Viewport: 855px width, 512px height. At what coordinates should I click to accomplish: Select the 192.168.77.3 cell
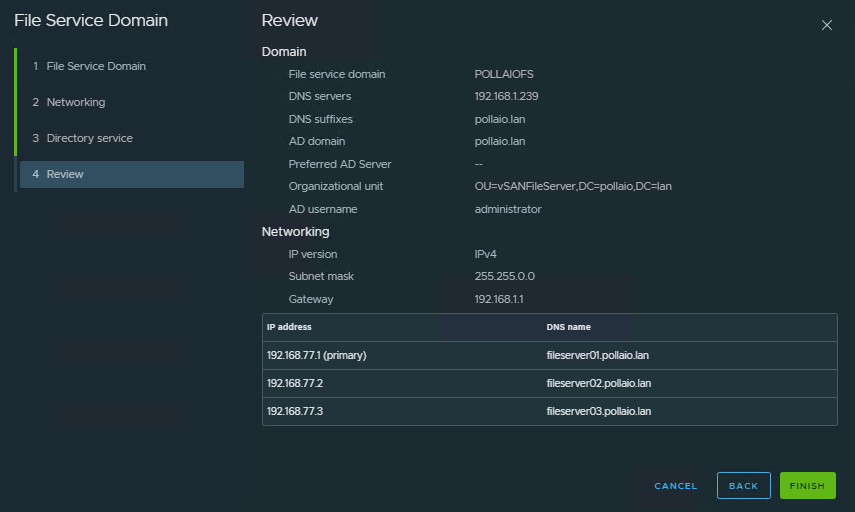click(294, 411)
